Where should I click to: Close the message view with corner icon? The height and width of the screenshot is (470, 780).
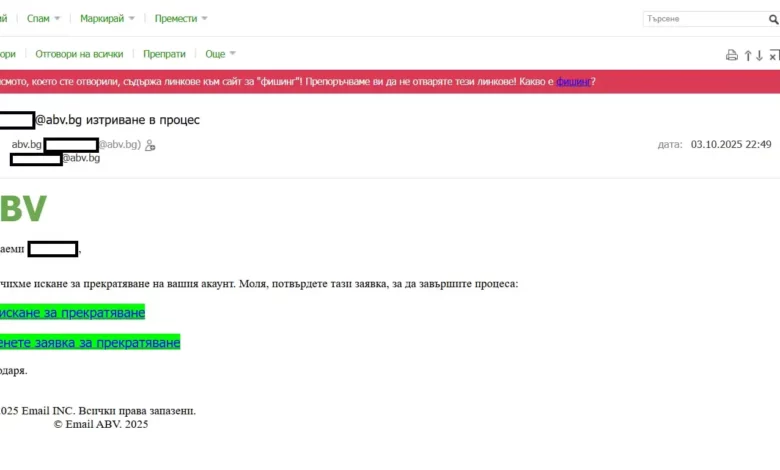[x=774, y=55]
